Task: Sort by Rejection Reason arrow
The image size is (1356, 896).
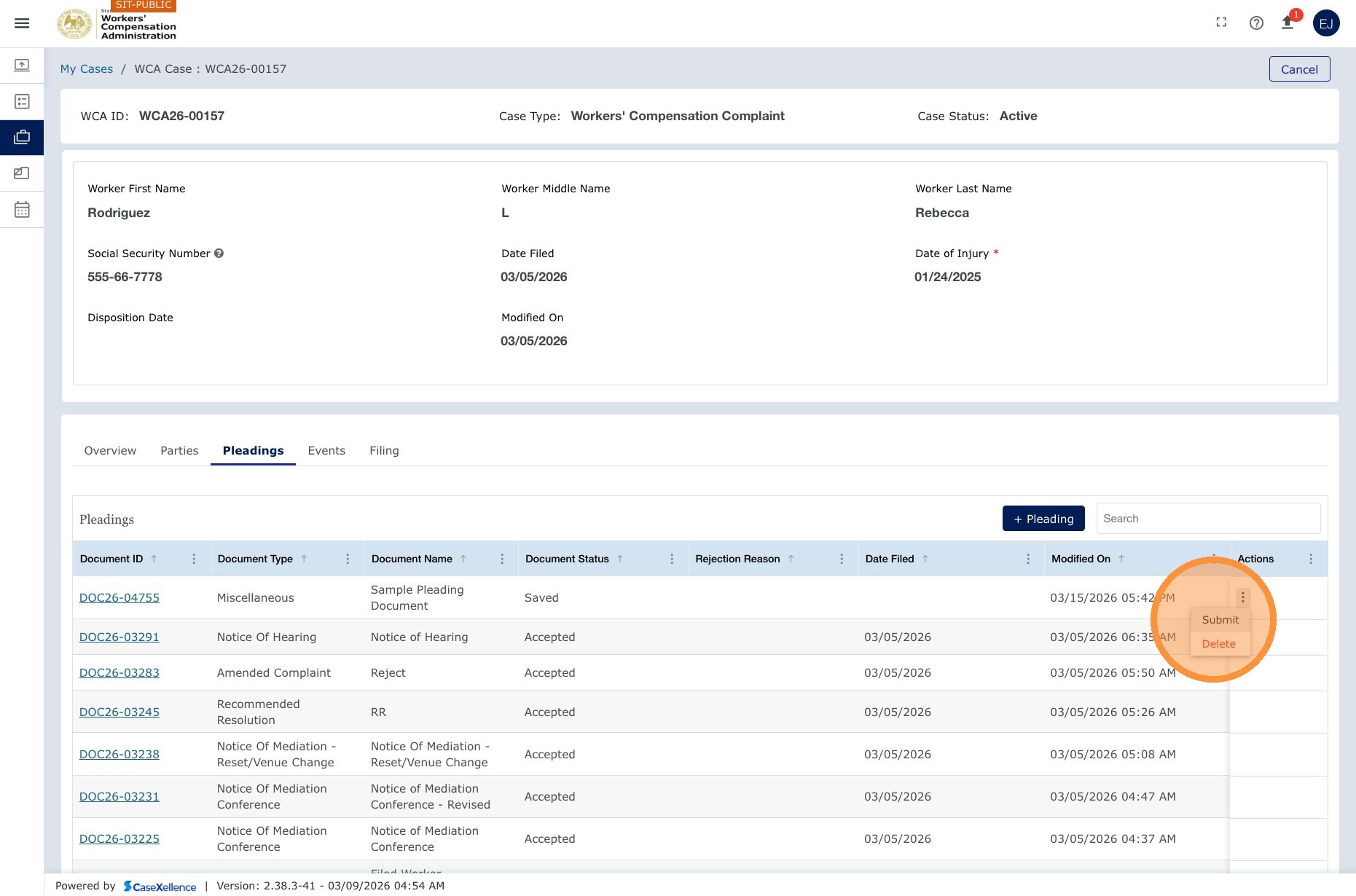Action: [x=791, y=559]
